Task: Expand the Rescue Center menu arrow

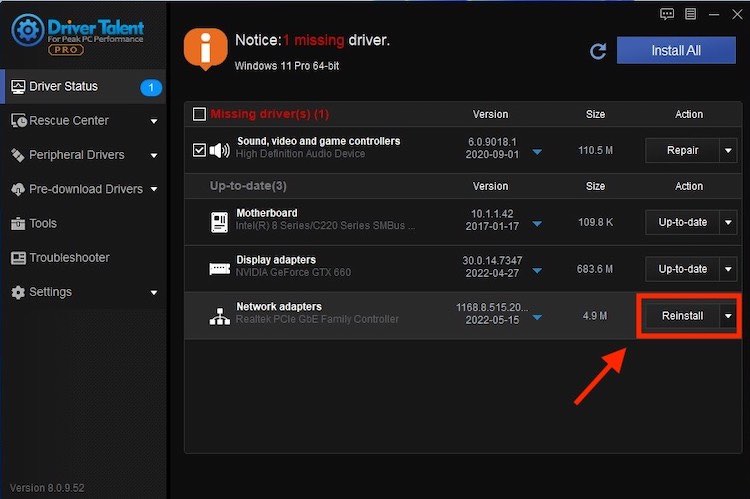Action: (x=154, y=122)
